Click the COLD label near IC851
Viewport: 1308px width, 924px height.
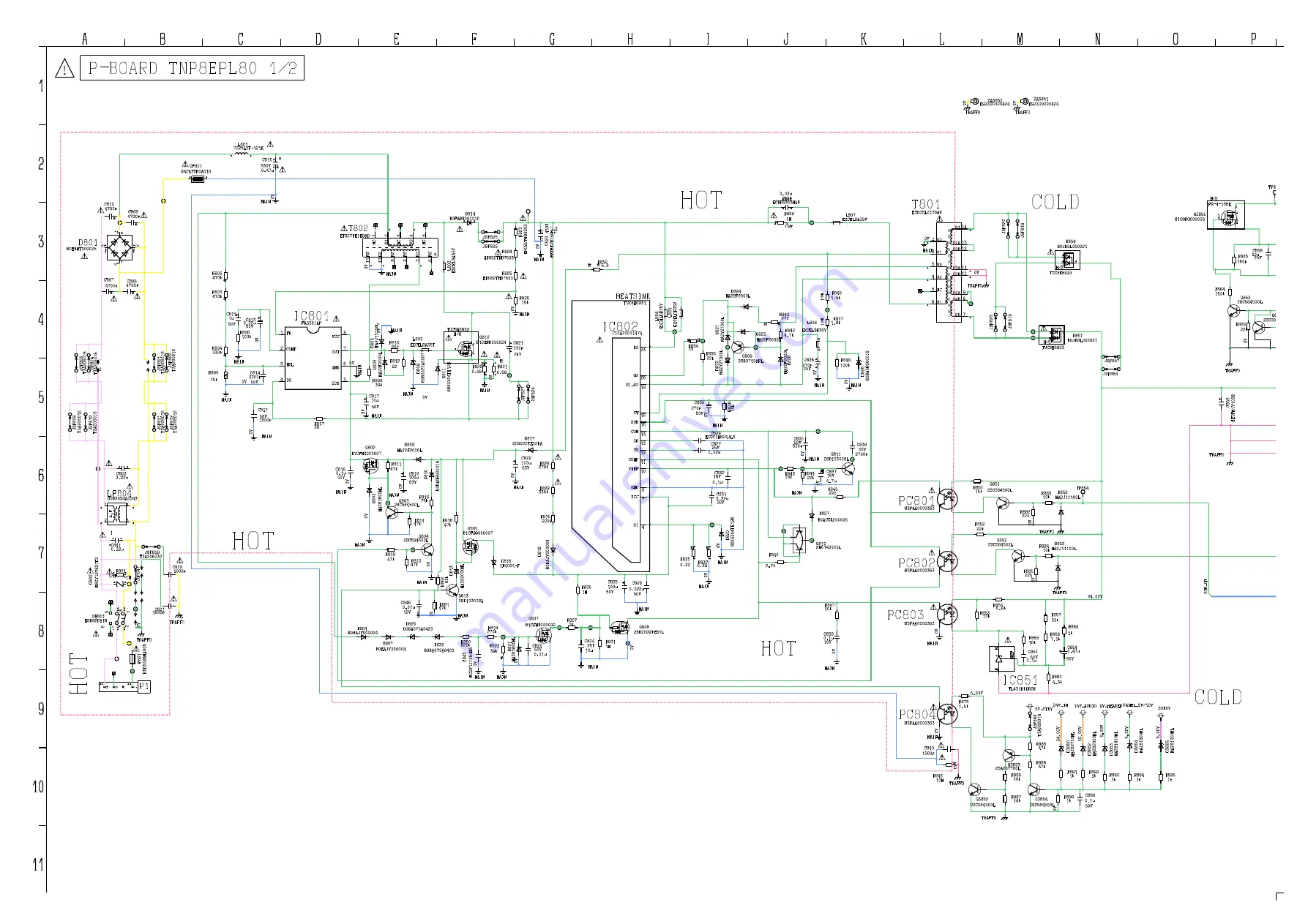click(1218, 696)
